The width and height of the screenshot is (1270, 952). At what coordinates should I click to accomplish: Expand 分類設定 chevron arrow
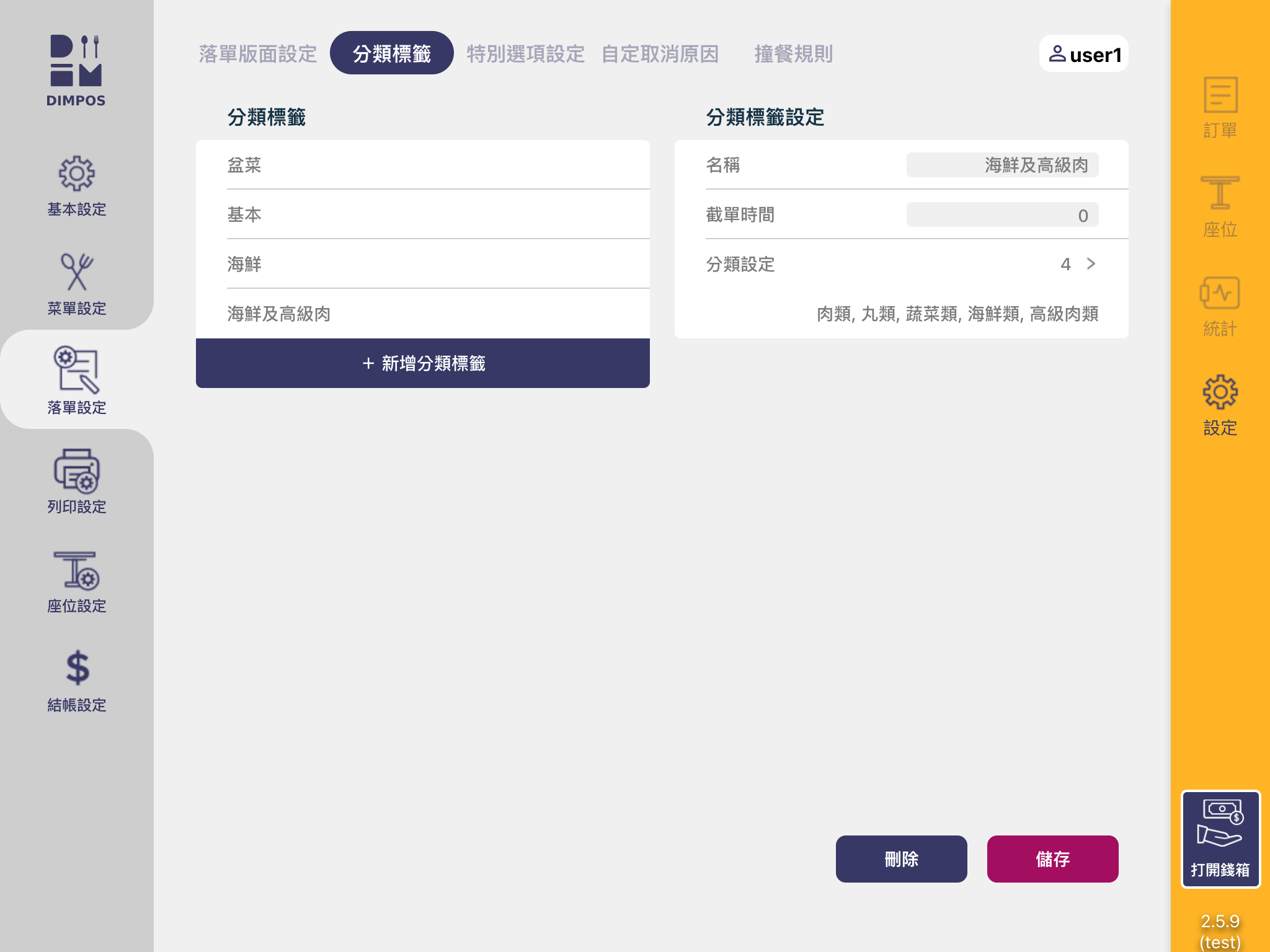click(1091, 264)
